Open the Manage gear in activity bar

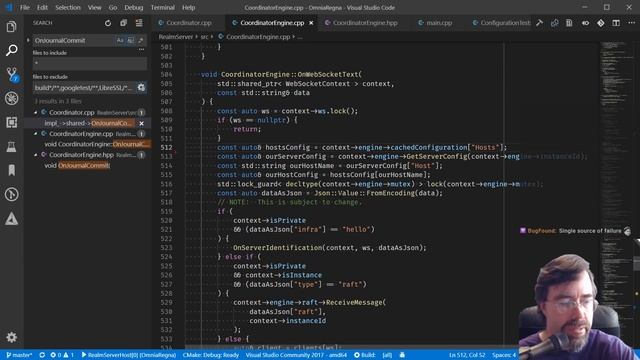pyautogui.click(x=11, y=337)
